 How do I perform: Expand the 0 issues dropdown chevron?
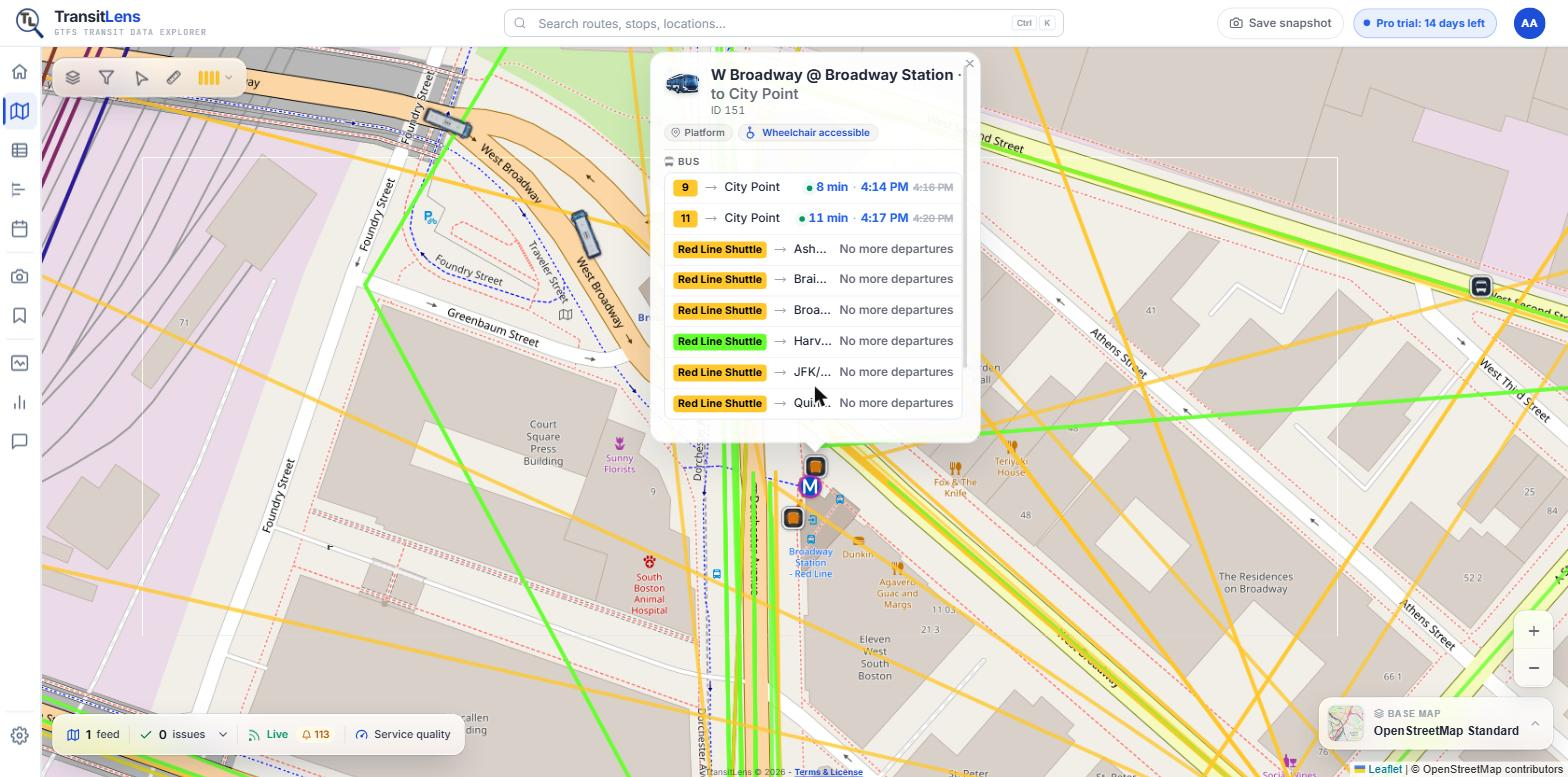[223, 735]
